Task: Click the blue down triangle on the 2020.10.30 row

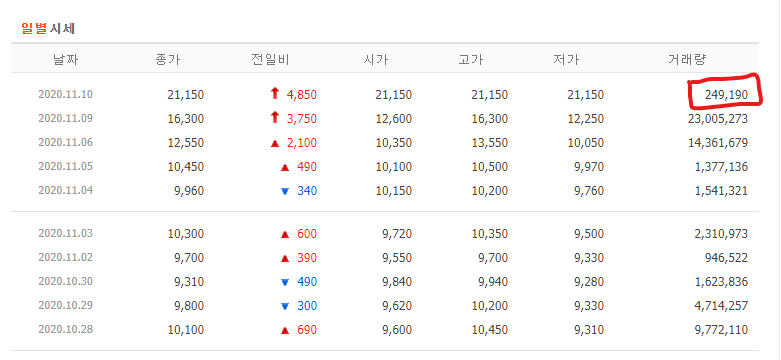Action: [285, 282]
